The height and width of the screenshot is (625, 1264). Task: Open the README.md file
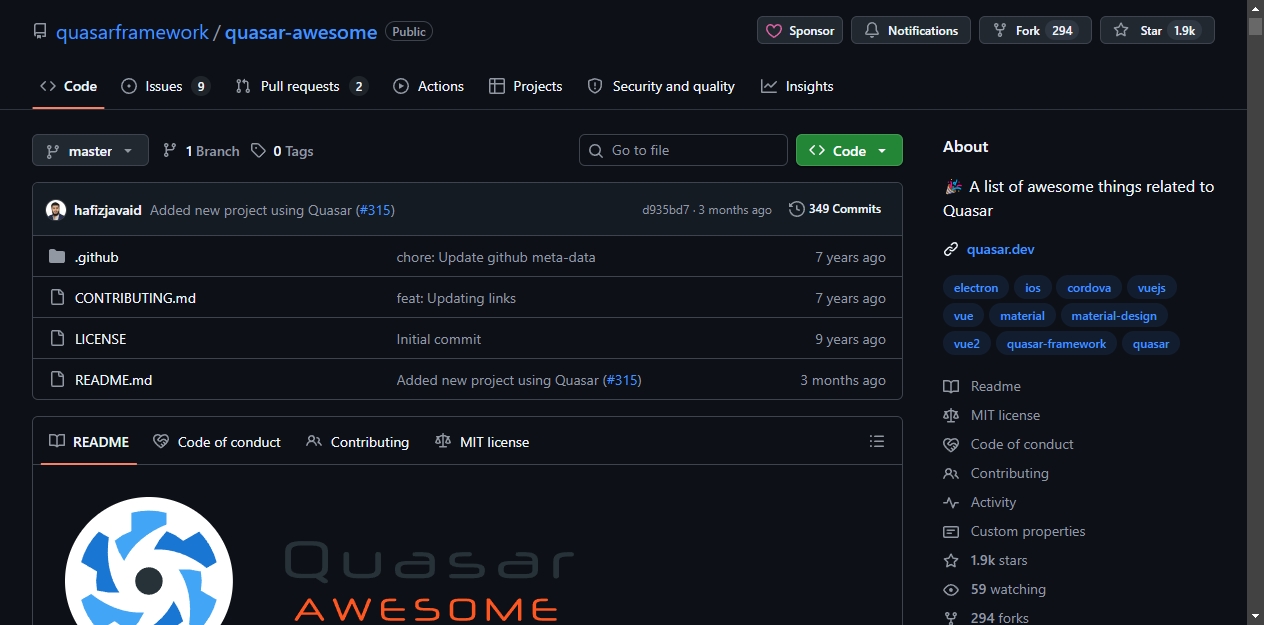(x=113, y=380)
